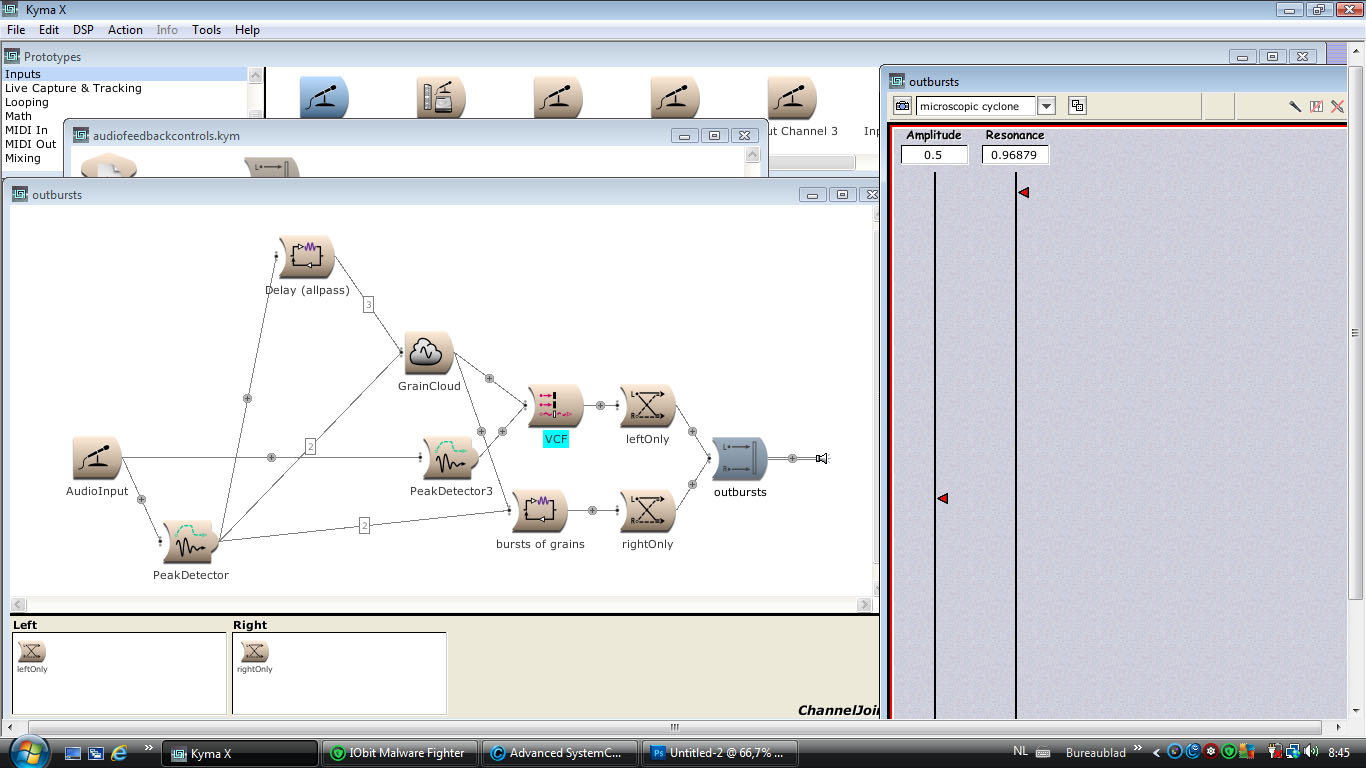Screen dimensions: 1366x768
Task: Click the outbursts channel joiner module
Action: pos(739,459)
